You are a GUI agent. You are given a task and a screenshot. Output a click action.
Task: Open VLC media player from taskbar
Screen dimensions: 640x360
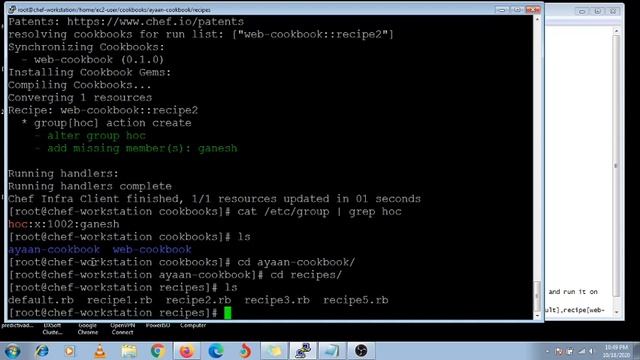pos(100,351)
